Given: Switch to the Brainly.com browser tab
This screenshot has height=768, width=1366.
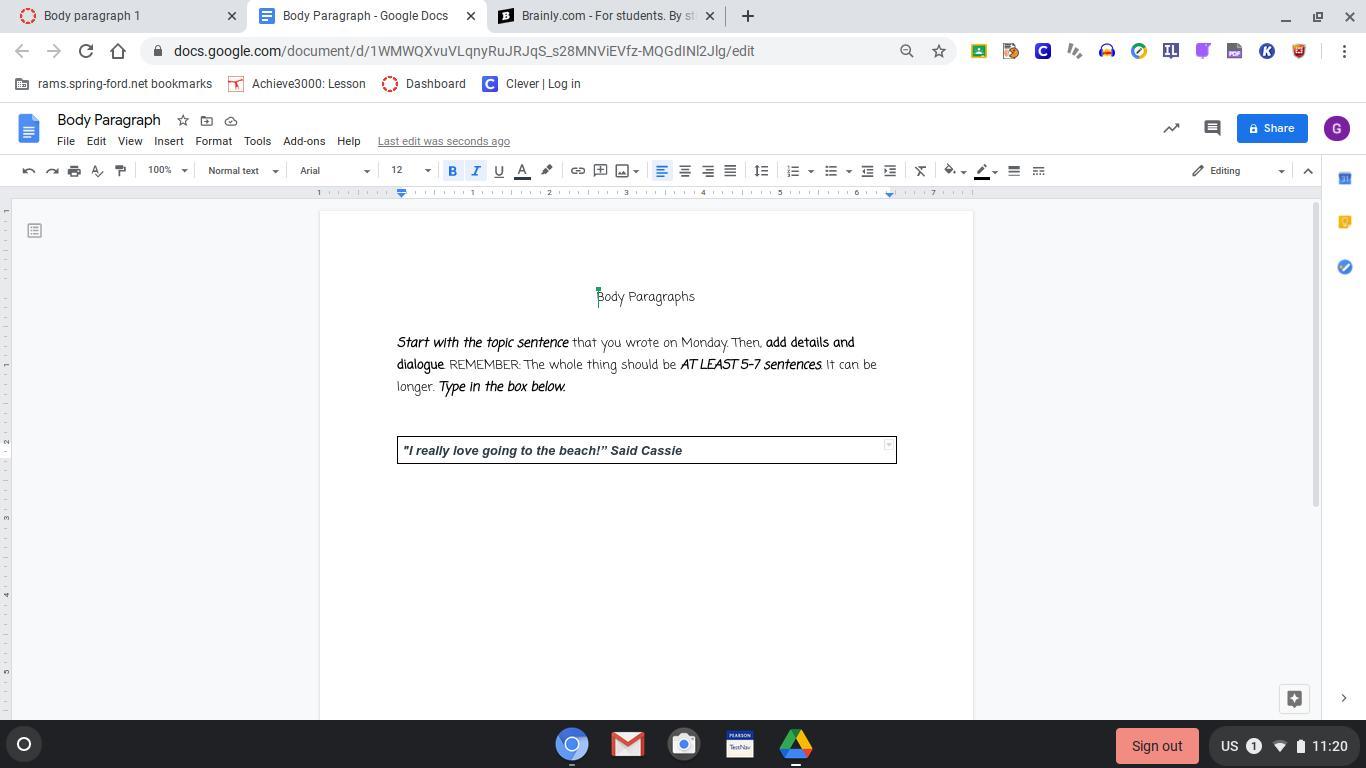Looking at the screenshot, I should coord(605,16).
